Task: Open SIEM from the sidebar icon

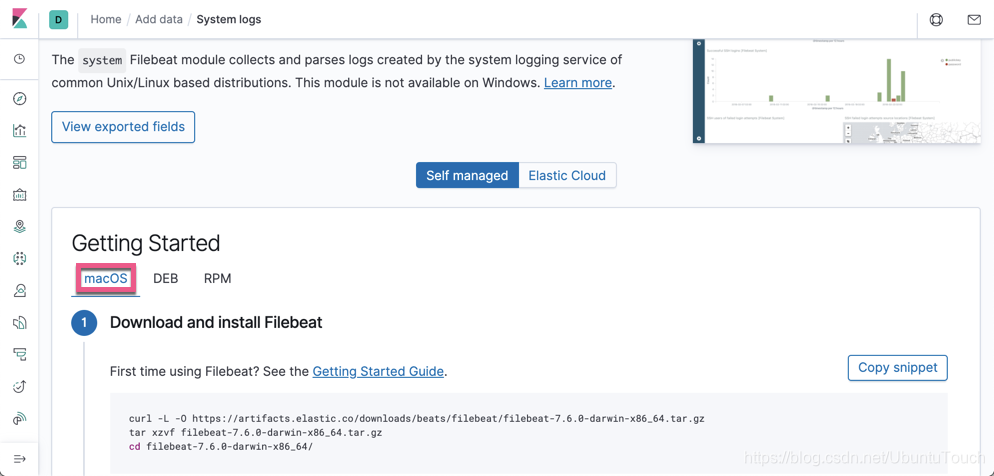Action: tap(20, 418)
